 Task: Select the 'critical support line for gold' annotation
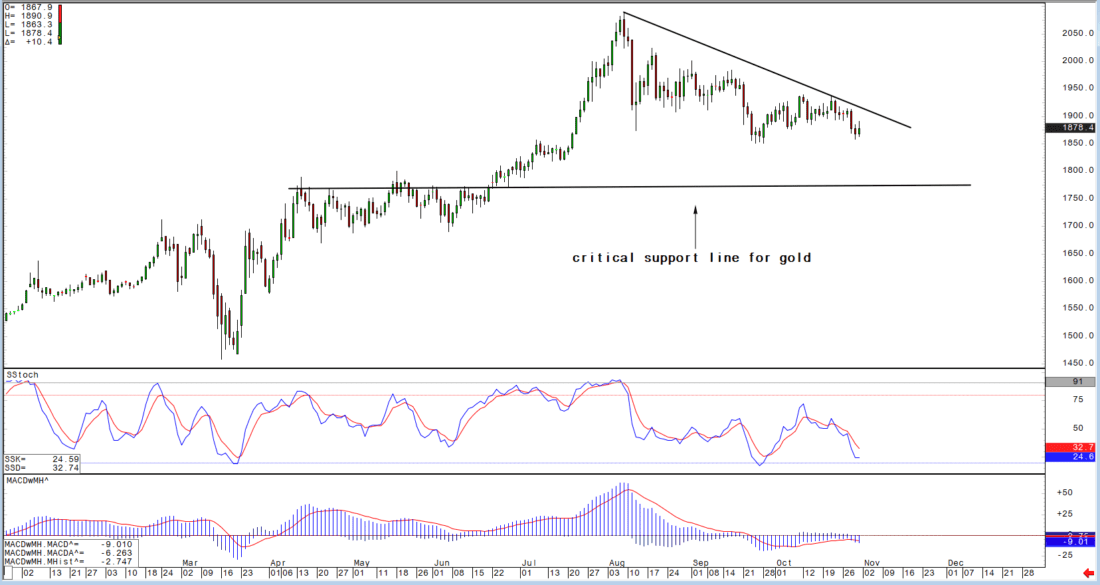(692, 258)
